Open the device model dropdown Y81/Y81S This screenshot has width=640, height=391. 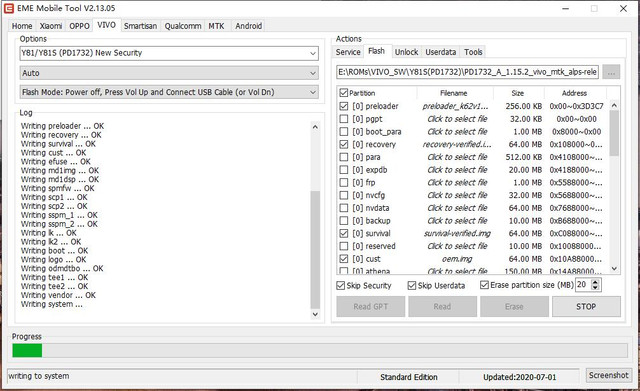tap(169, 53)
